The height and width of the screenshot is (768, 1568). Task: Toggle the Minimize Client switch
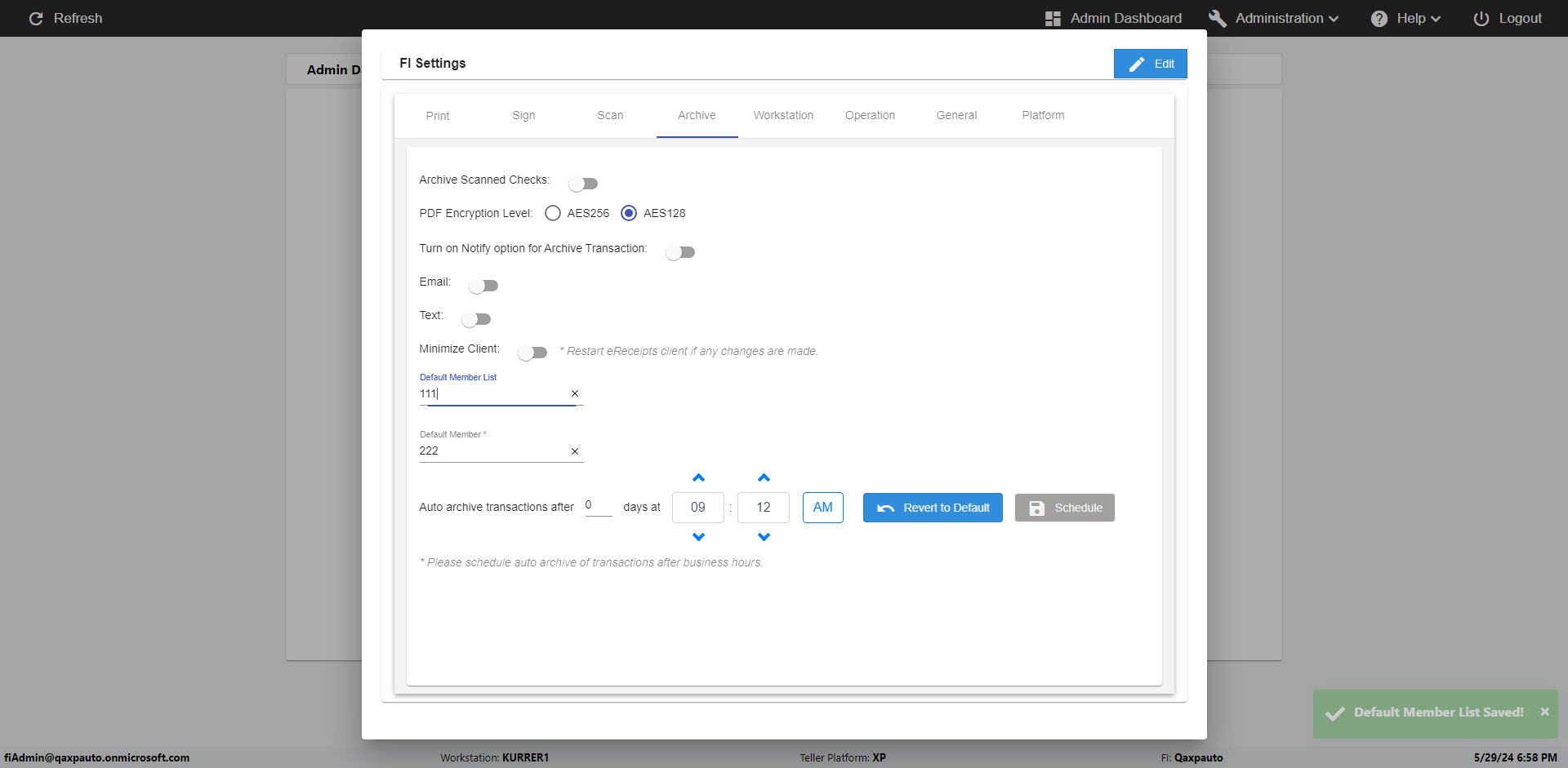(532, 353)
